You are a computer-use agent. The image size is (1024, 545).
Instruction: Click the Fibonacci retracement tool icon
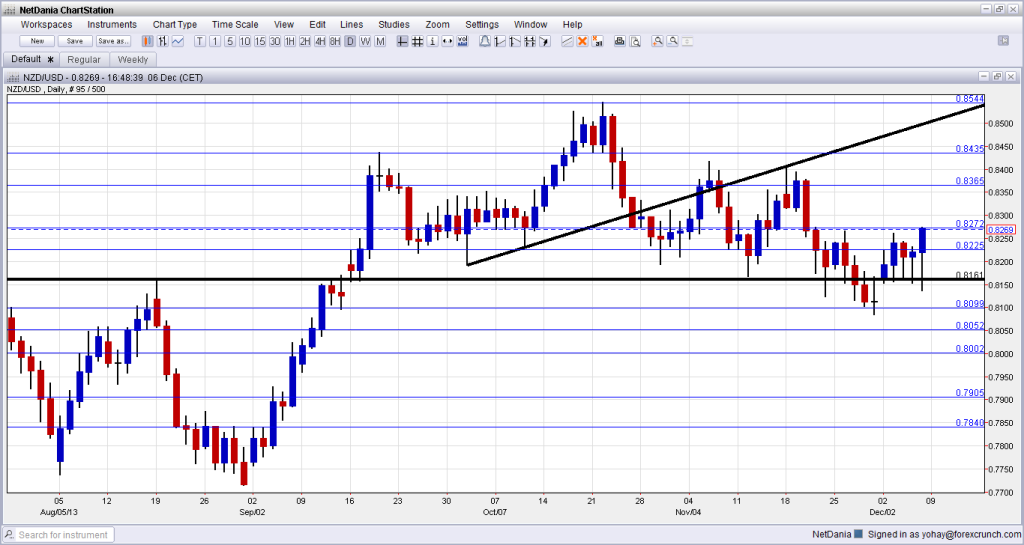[530, 41]
